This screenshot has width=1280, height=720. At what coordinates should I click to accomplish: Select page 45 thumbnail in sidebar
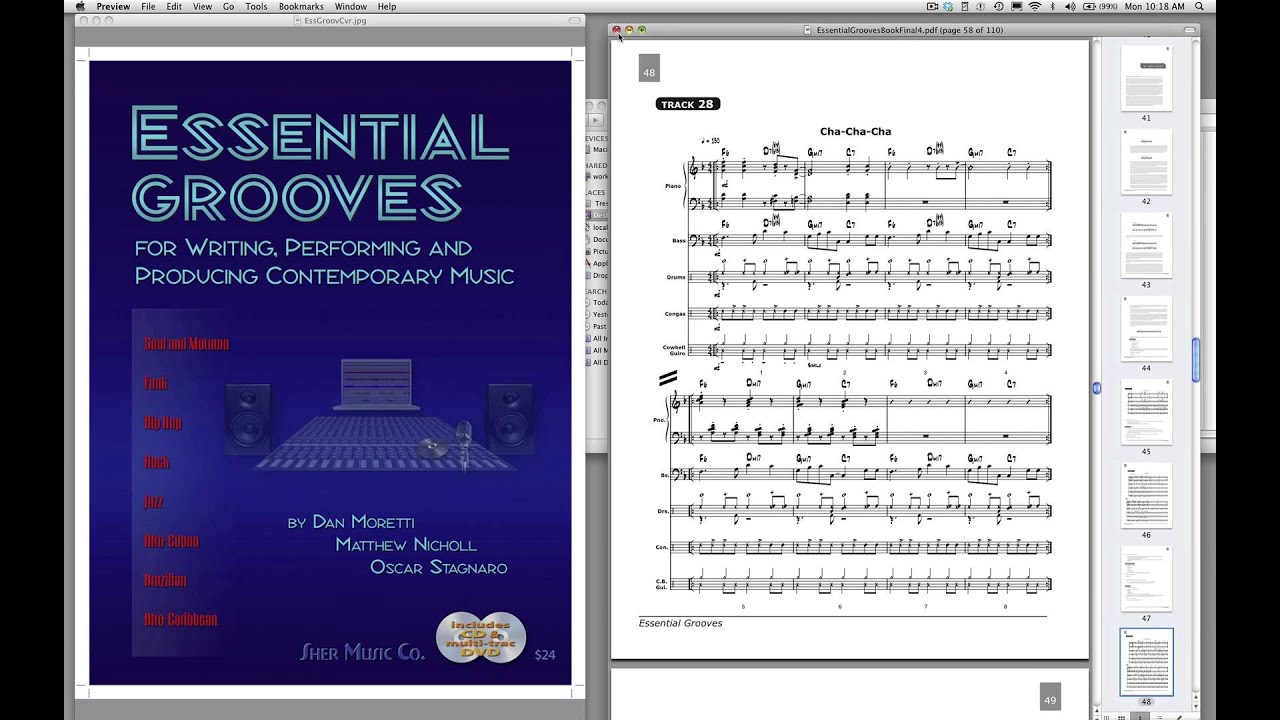tap(1146, 411)
